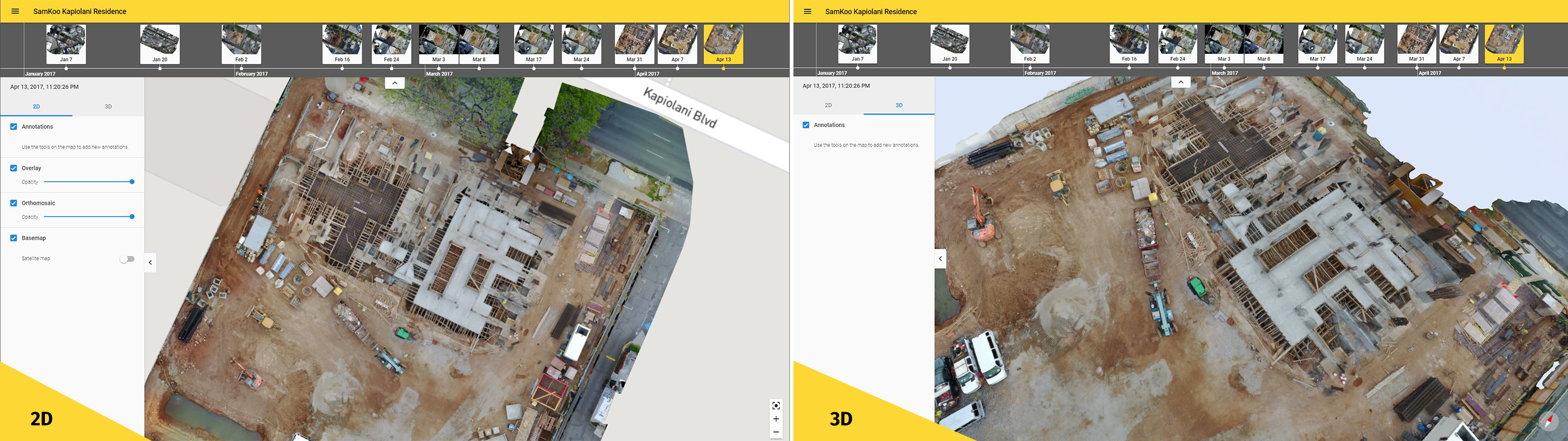Viewport: 1568px width, 441px height.
Task: Open Mar 17 thumbnail in 3D window
Action: coord(1318,44)
